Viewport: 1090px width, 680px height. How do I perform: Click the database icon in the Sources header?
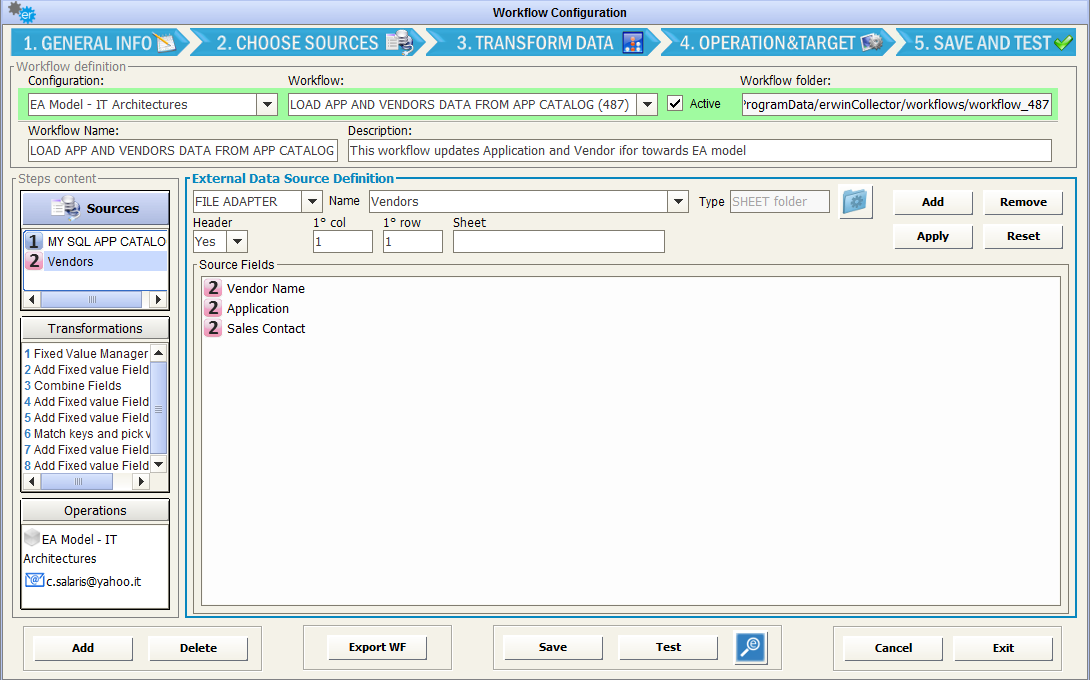pos(66,207)
